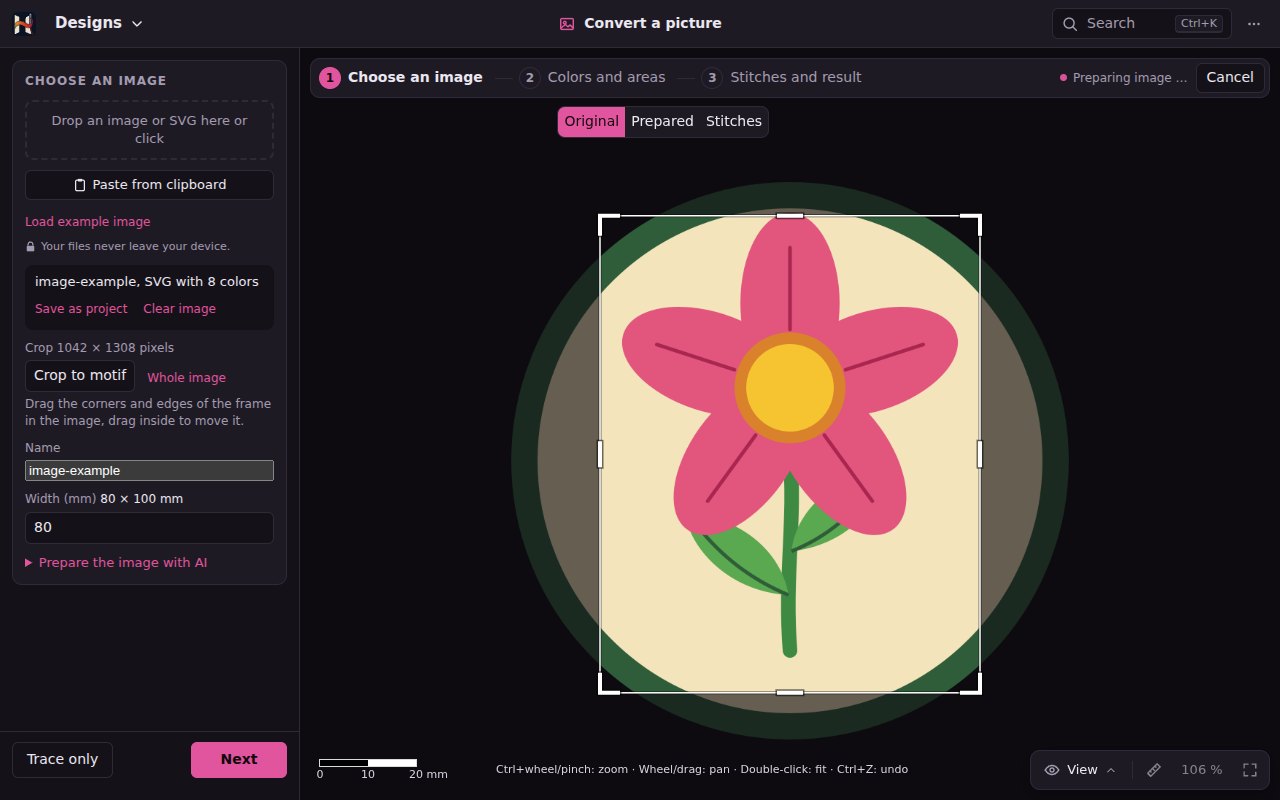Image resolution: width=1280 pixels, height=800 pixels.
Task: Click the lock icon privacy note
Action: (x=30, y=246)
